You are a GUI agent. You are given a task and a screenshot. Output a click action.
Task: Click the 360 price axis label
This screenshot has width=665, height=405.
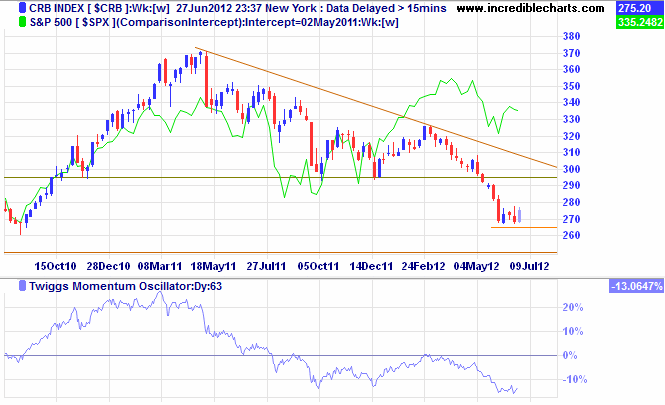pos(571,70)
